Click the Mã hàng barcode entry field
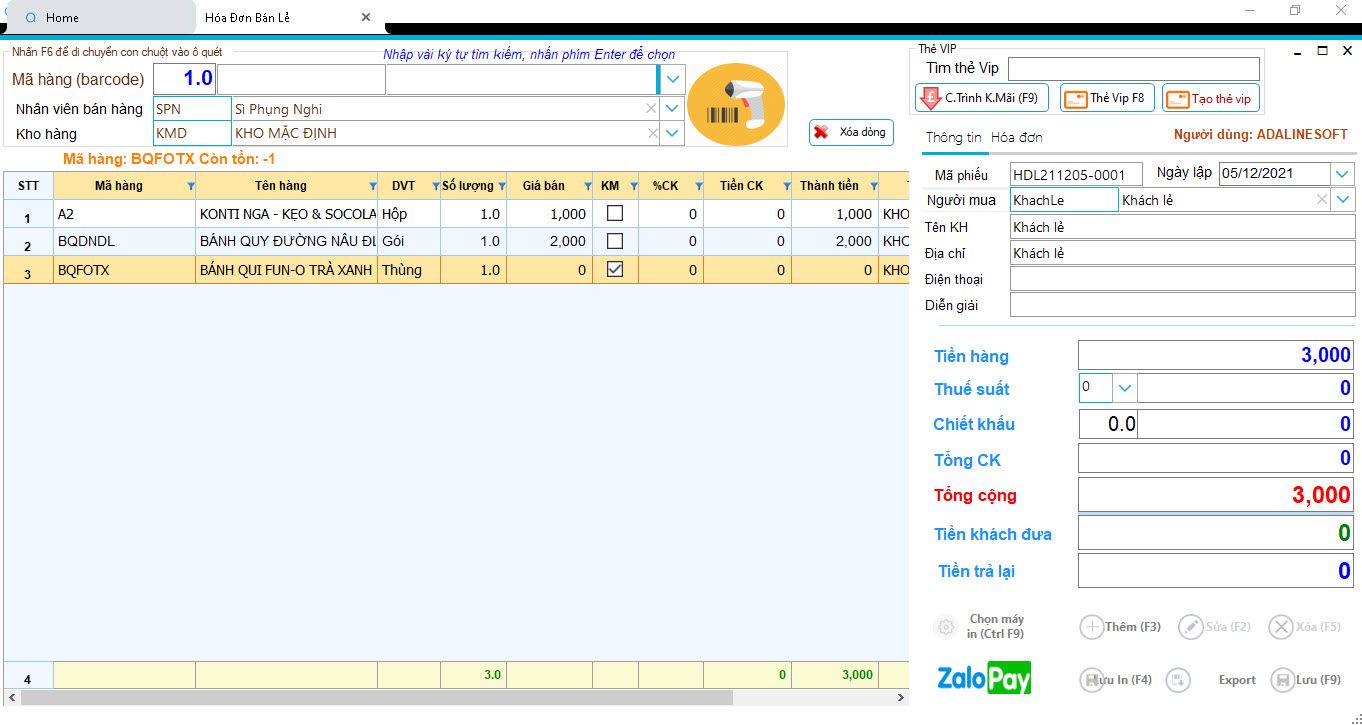The image size is (1362, 725). (x=301, y=79)
